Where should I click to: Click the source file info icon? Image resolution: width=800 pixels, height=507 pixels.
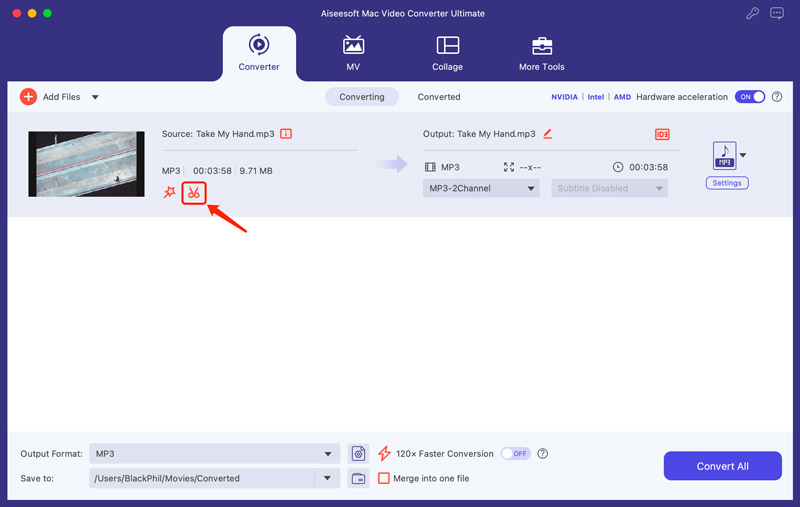pos(286,133)
